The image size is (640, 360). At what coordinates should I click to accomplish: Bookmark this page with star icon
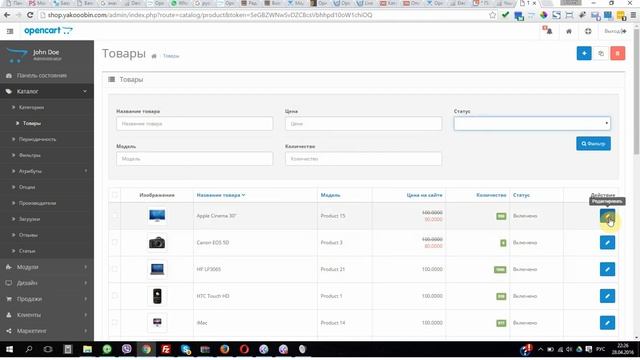point(493,15)
